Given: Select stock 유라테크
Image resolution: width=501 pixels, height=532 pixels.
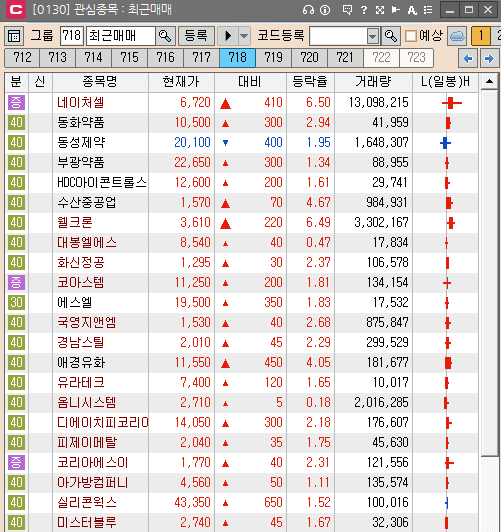Looking at the screenshot, I should coord(80,382).
